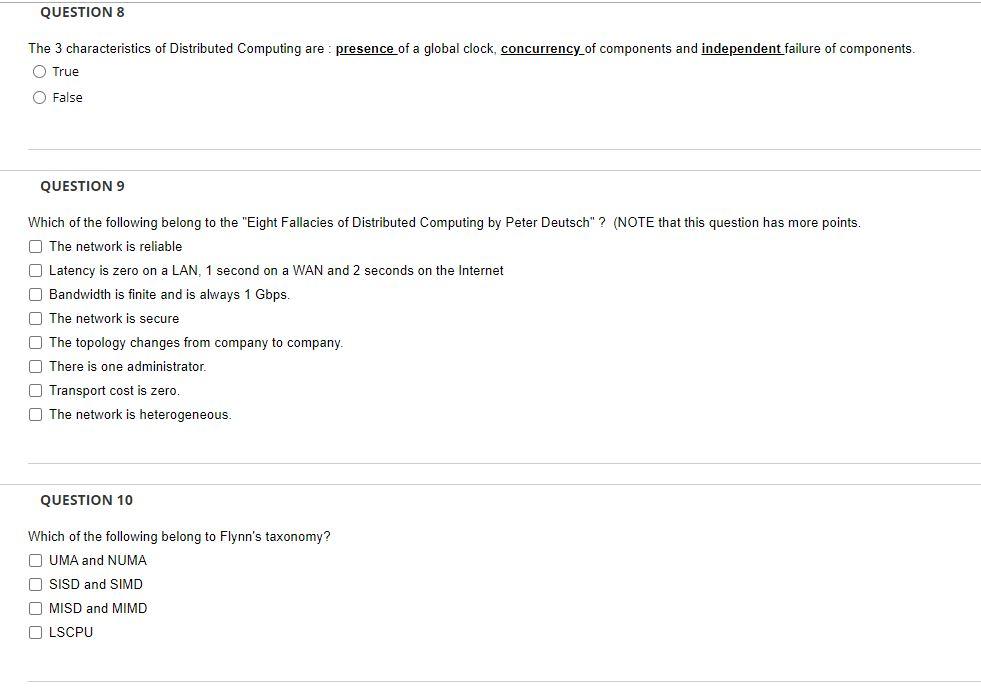Check 'SISD and SIMD' in Question 10
The width and height of the screenshot is (981, 693).
[x=34, y=584]
